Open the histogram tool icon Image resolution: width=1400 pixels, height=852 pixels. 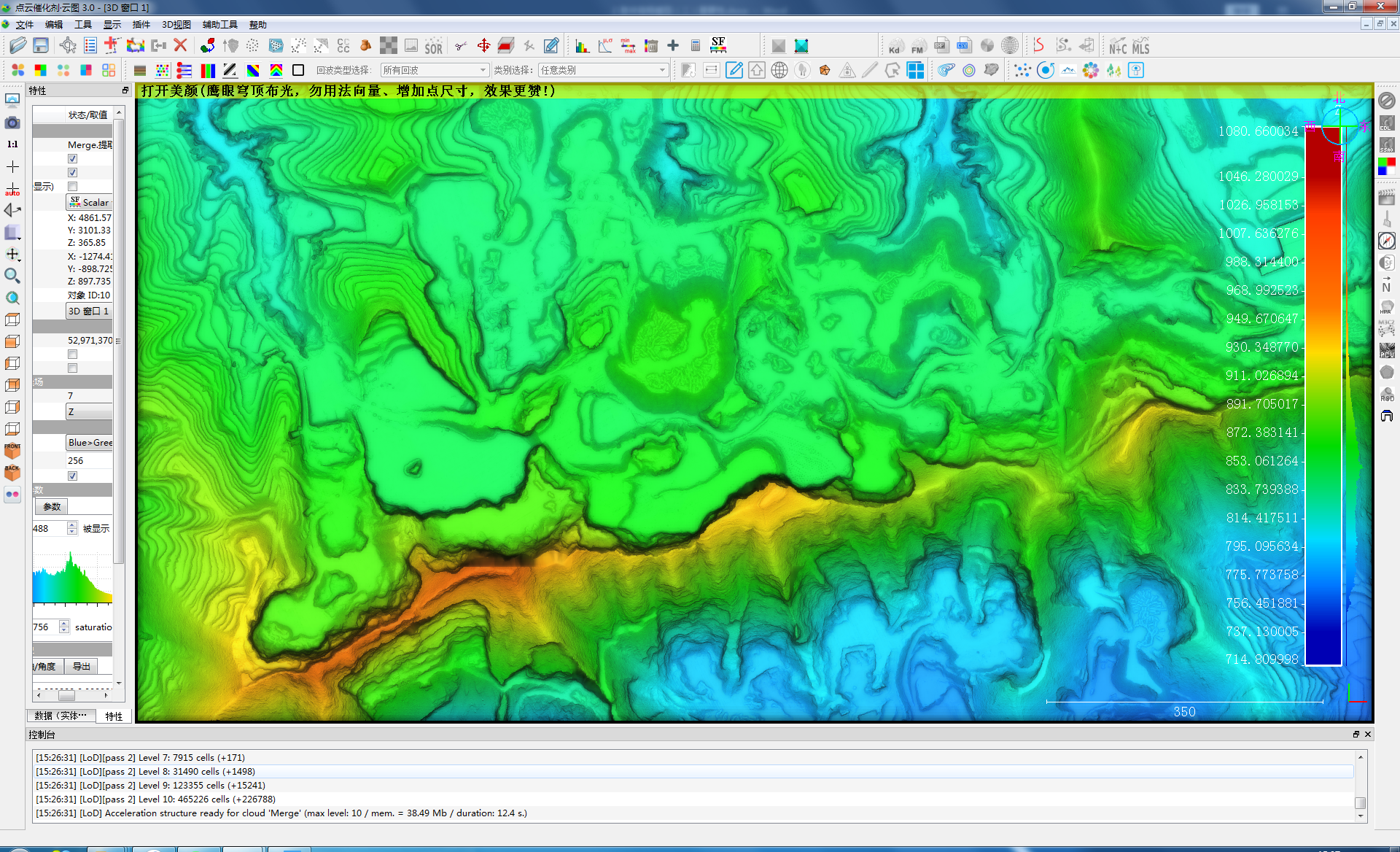(582, 47)
